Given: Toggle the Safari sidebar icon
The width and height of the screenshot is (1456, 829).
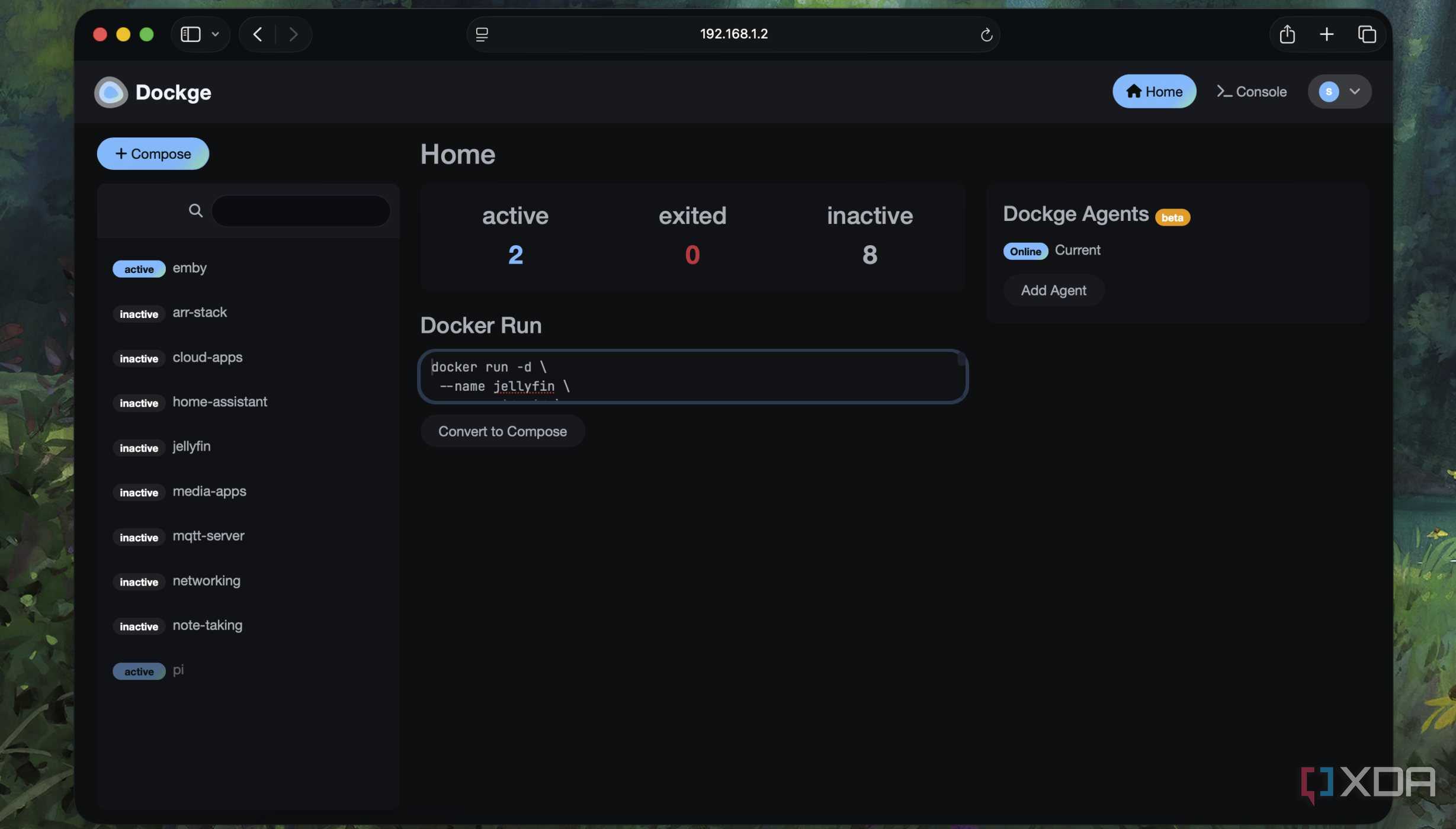Looking at the screenshot, I should pyautogui.click(x=191, y=34).
